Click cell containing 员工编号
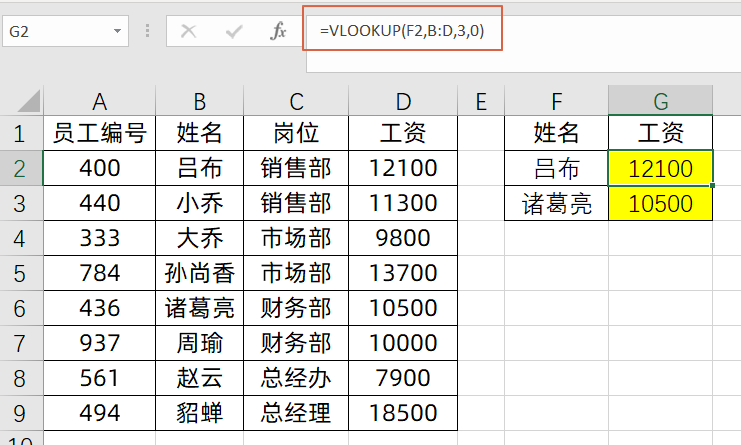Screen dimensions: 741x445 [x=99, y=133]
